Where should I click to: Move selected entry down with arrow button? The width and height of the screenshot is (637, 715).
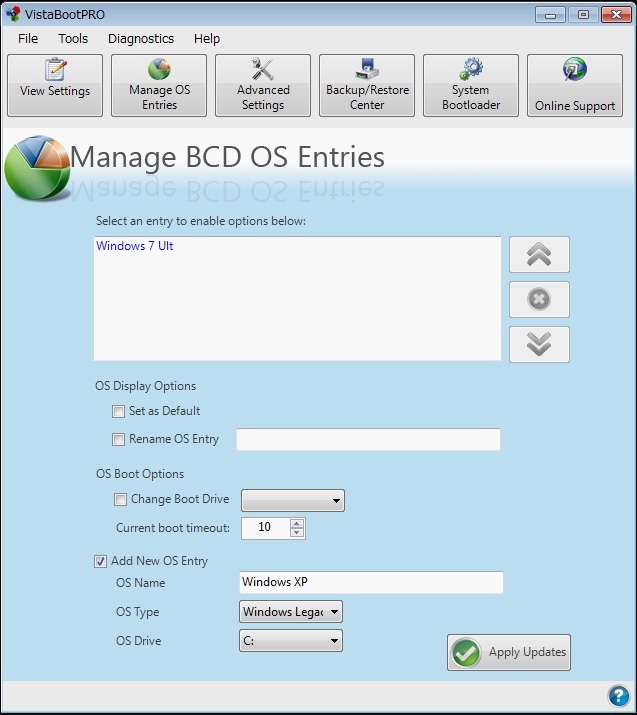[539, 344]
